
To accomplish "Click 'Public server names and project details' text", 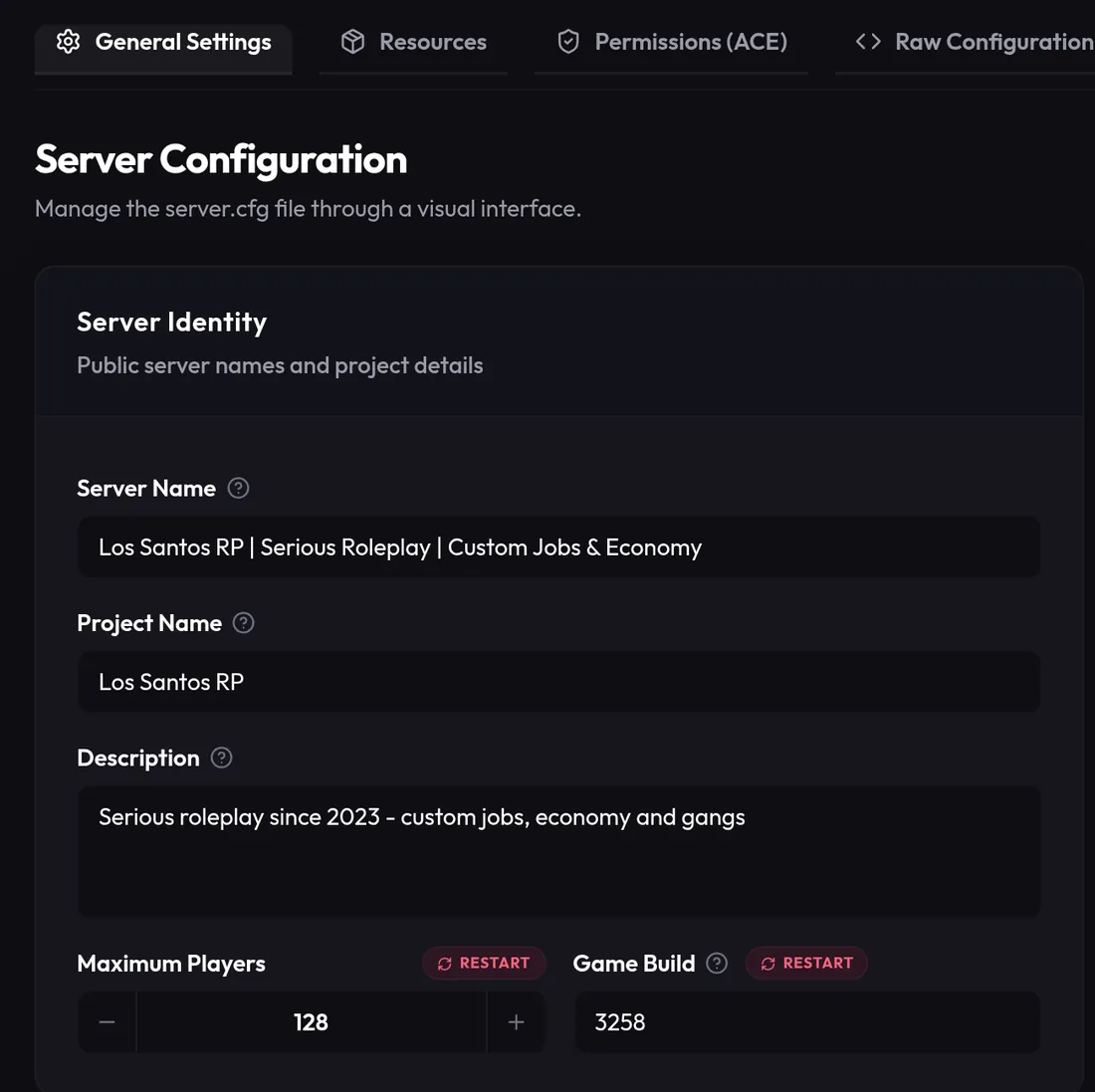I will coord(280,366).
